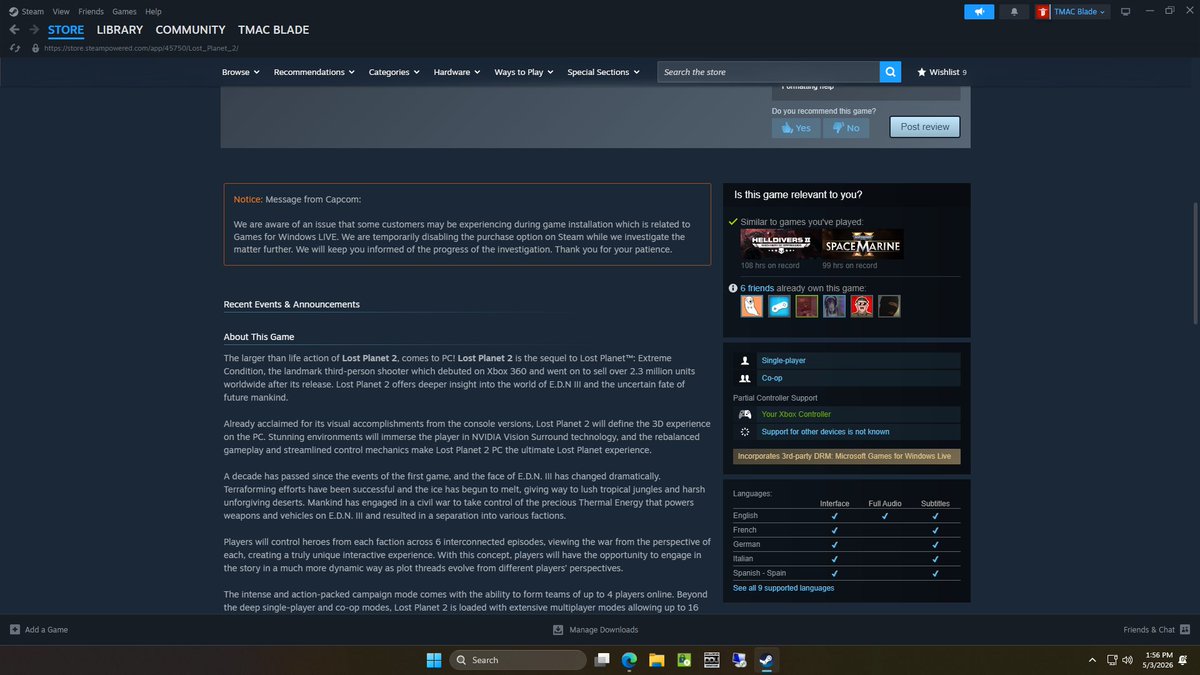Click Support for other devices is not known

tap(825, 432)
